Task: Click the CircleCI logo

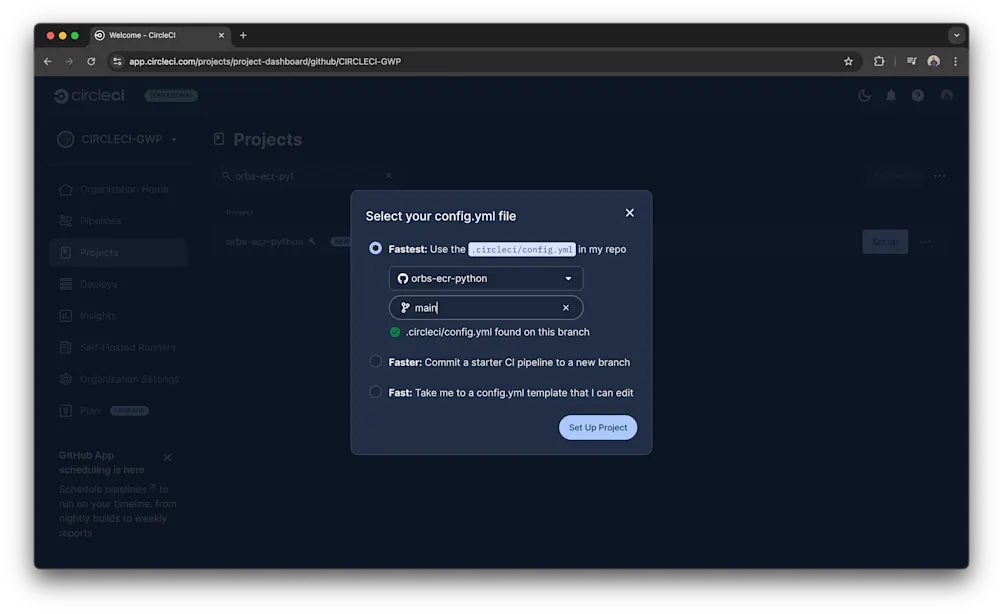Action: (88, 95)
